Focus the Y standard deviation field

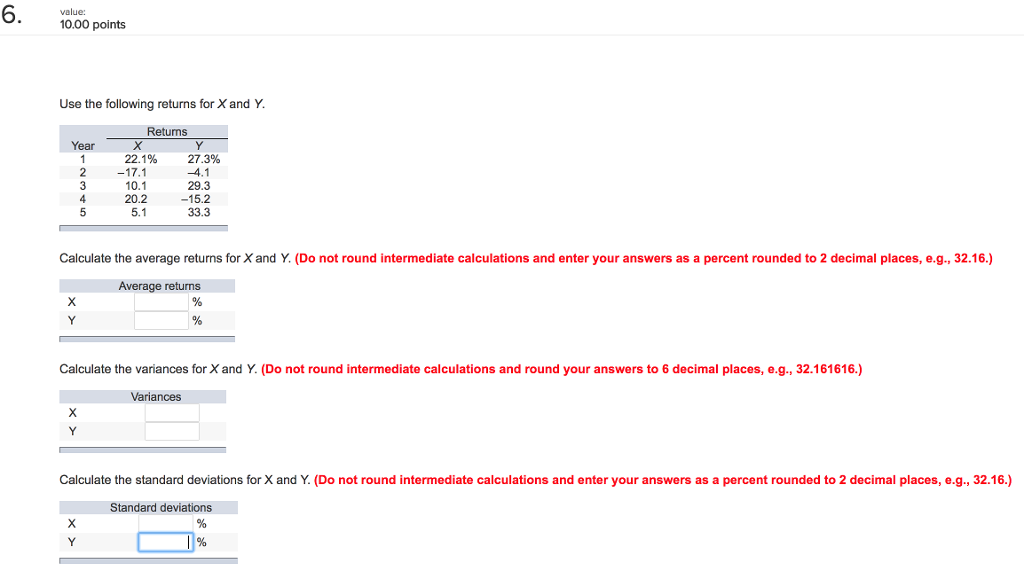click(165, 542)
